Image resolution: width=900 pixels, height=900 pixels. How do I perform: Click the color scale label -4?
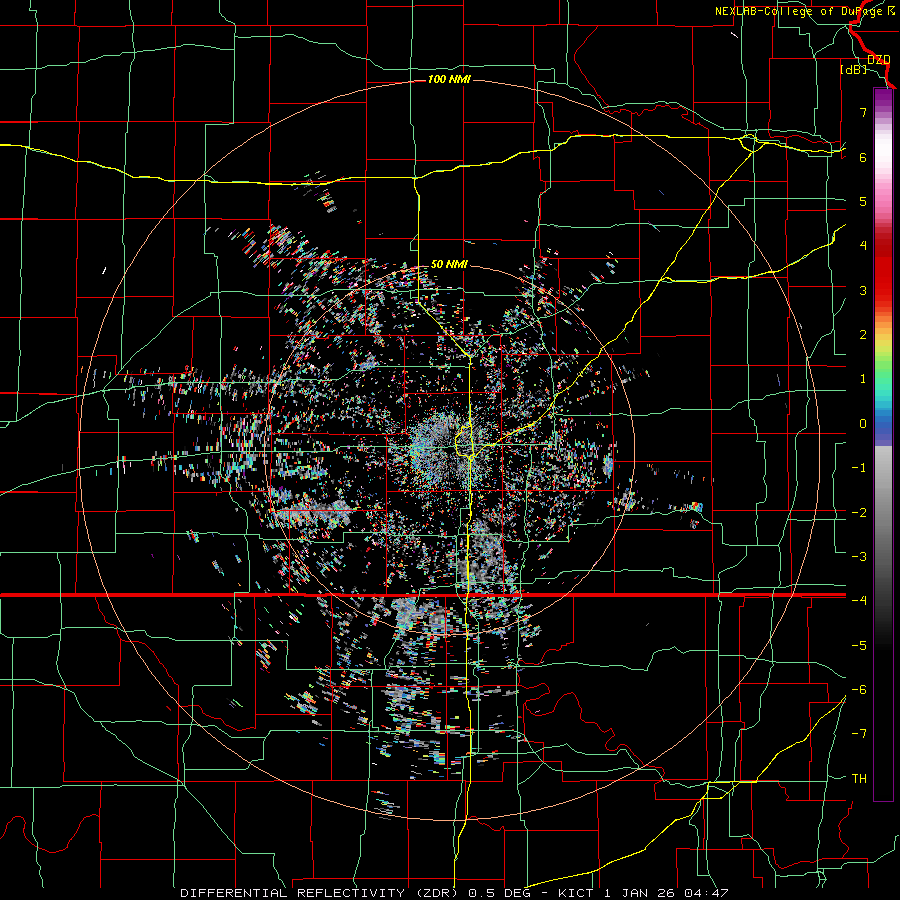tap(859, 600)
